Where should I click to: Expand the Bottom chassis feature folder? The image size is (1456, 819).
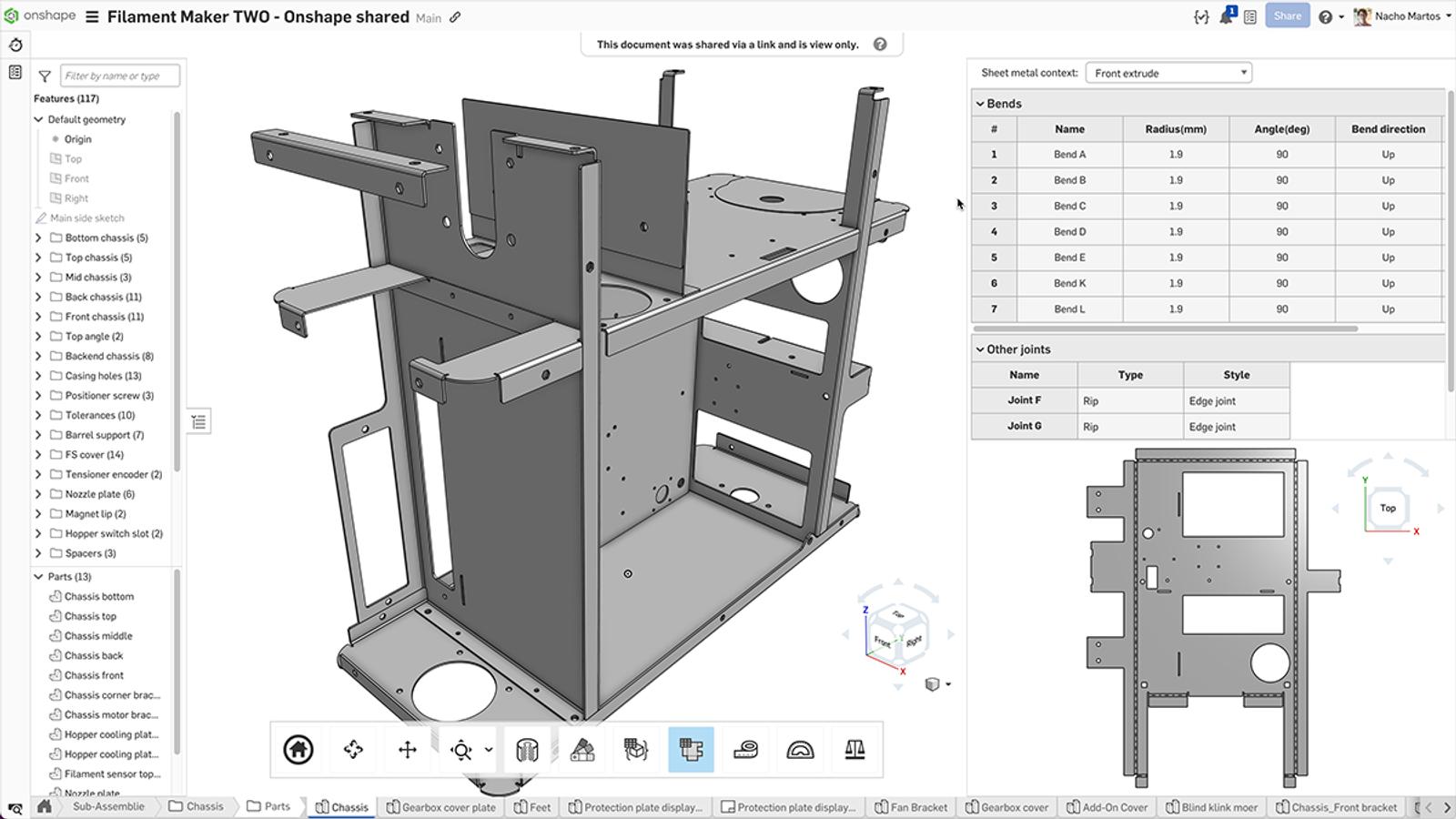(x=37, y=238)
